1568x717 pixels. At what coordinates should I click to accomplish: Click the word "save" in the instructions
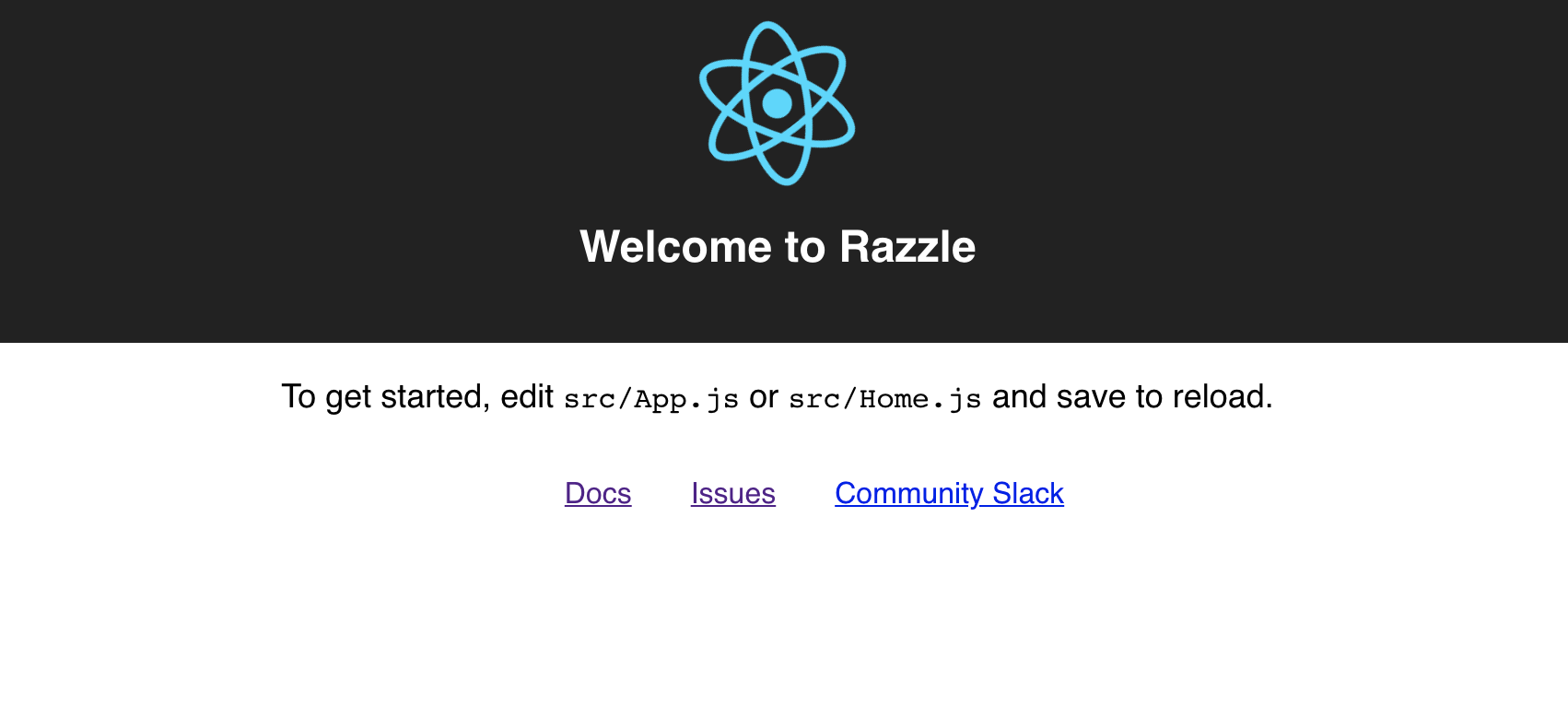(x=1092, y=397)
